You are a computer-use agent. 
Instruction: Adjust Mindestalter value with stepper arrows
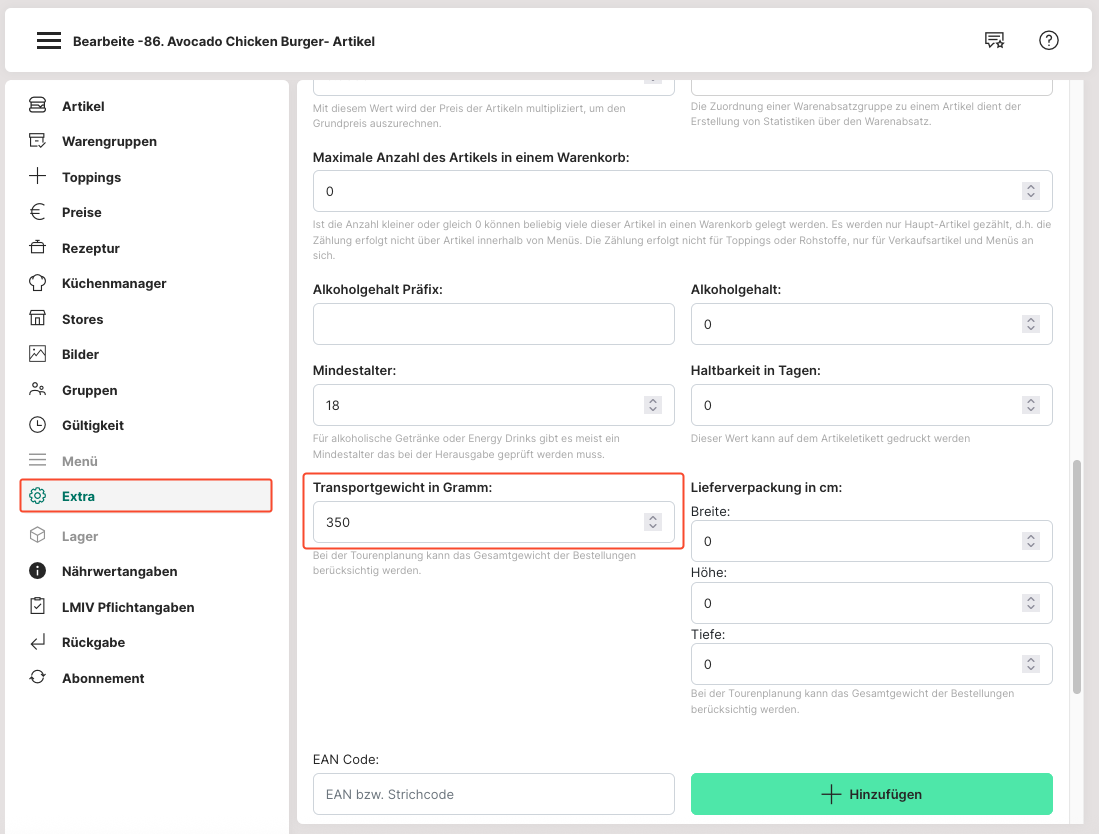point(653,405)
